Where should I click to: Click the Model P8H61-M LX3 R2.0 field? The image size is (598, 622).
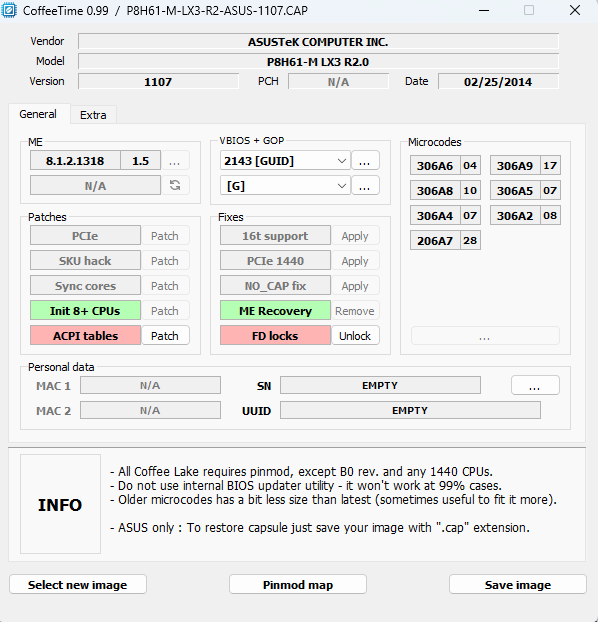(318, 61)
